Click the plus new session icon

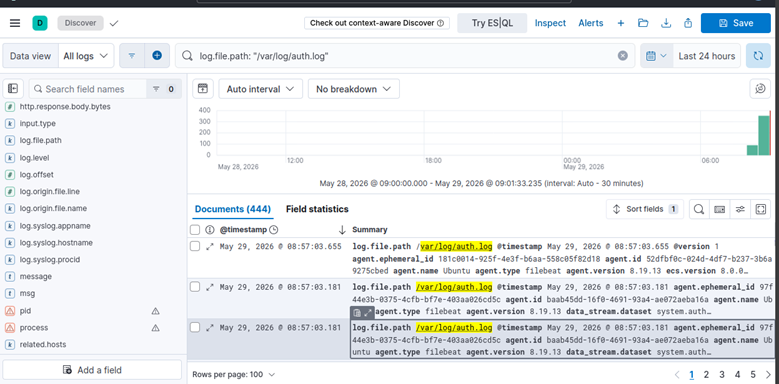(621, 23)
